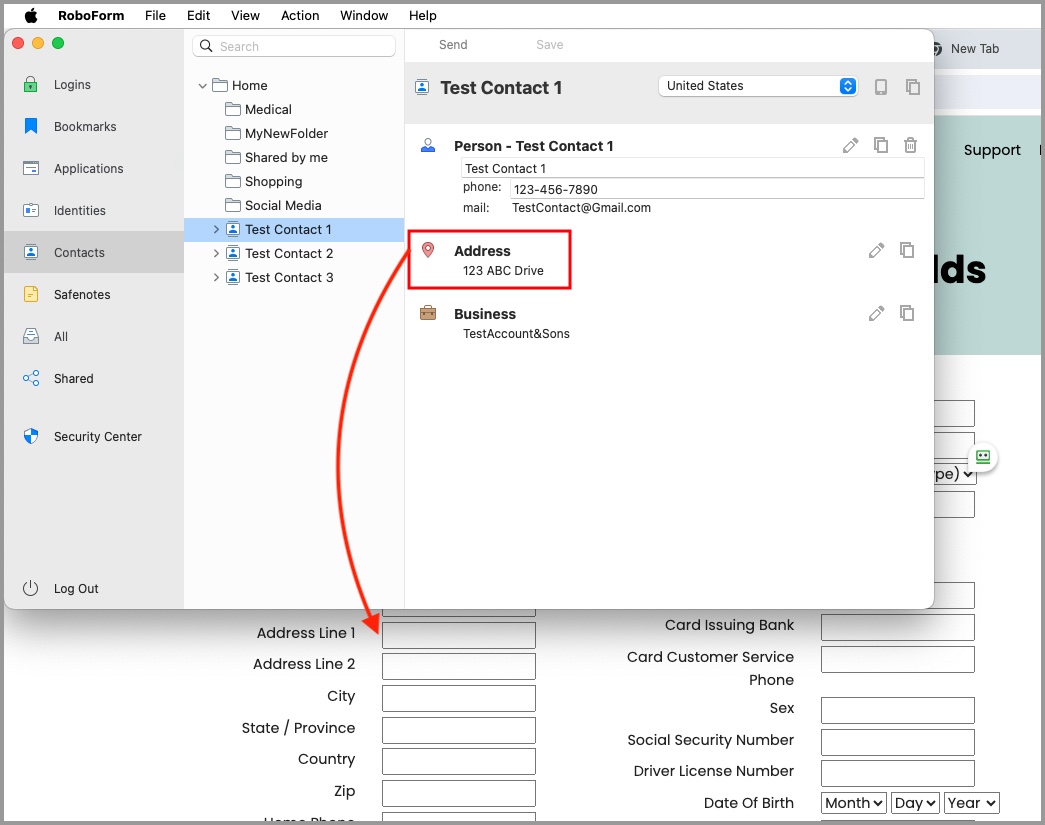Click the Address Line 1 input field
Image resolution: width=1045 pixels, height=825 pixels.
(x=459, y=636)
